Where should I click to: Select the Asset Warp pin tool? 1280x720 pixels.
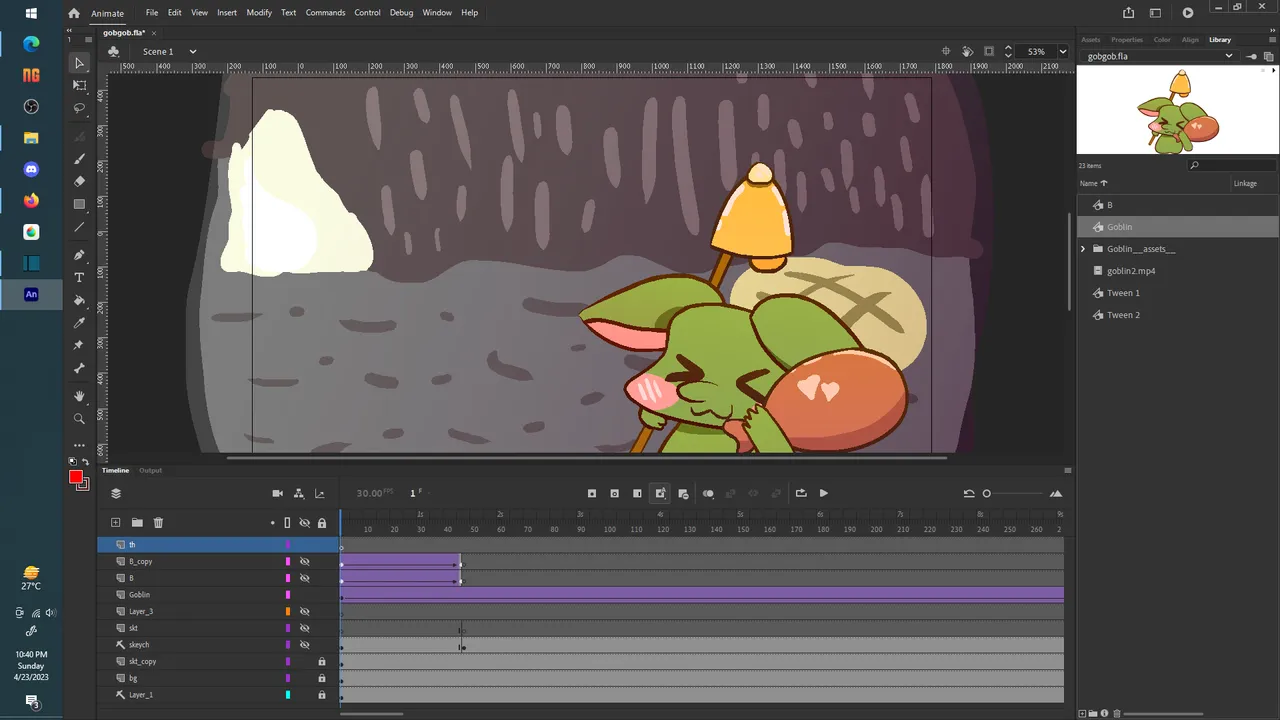80,345
